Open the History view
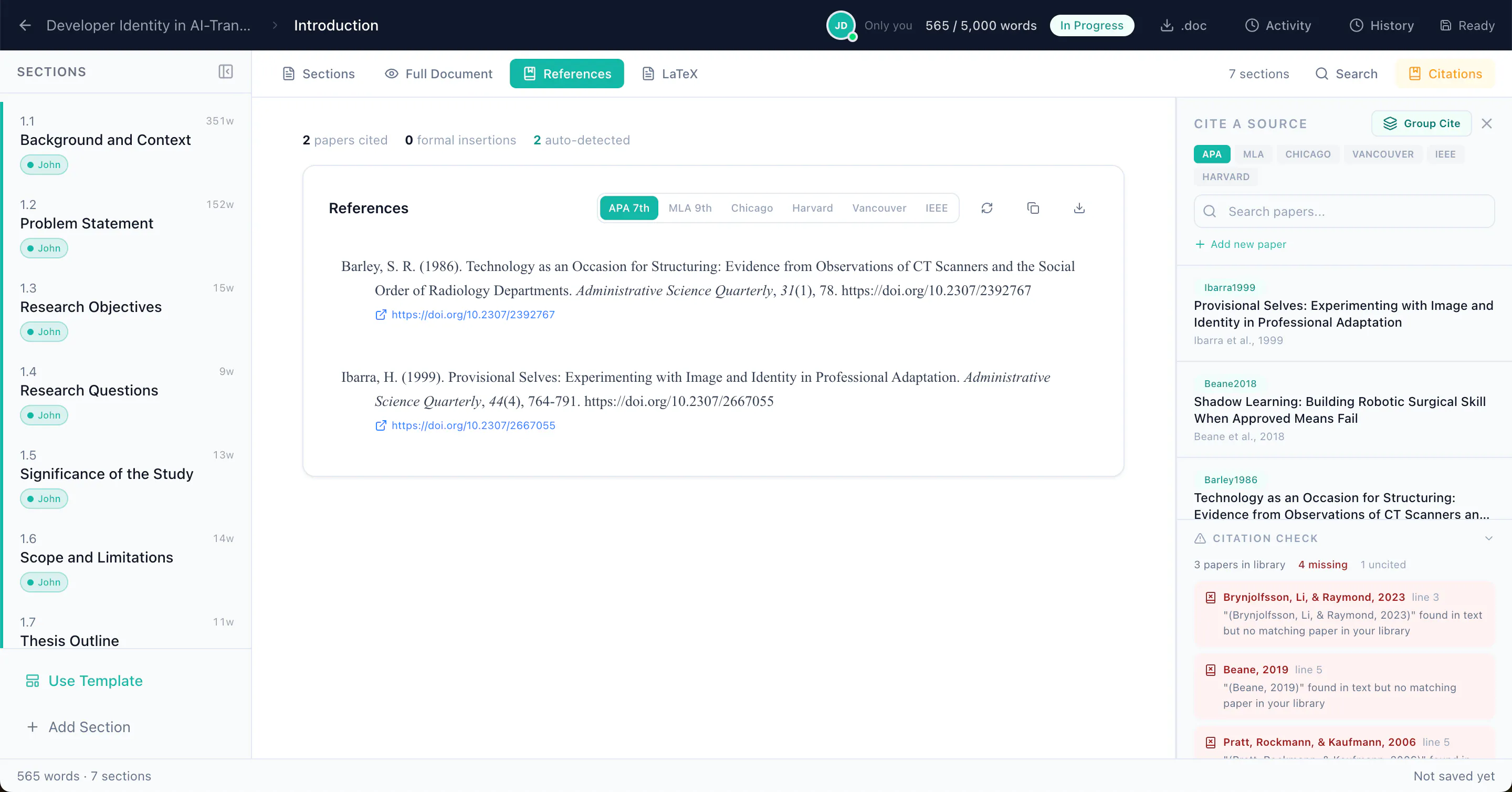 [1382, 25]
